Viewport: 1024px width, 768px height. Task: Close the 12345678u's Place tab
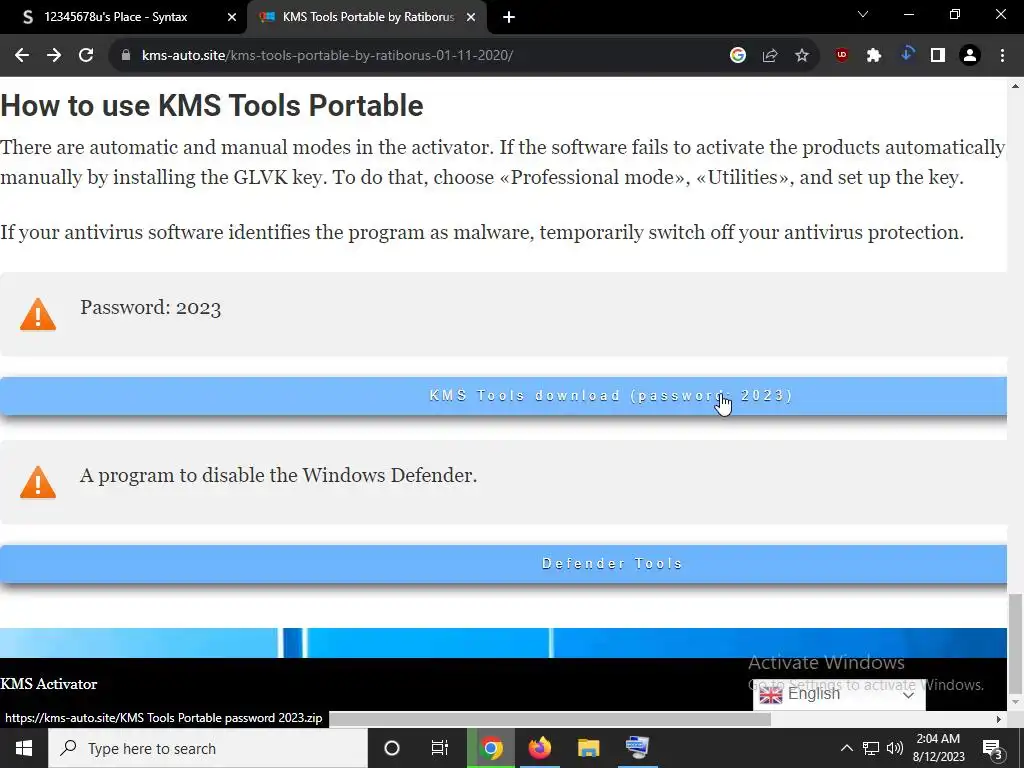coord(232,18)
